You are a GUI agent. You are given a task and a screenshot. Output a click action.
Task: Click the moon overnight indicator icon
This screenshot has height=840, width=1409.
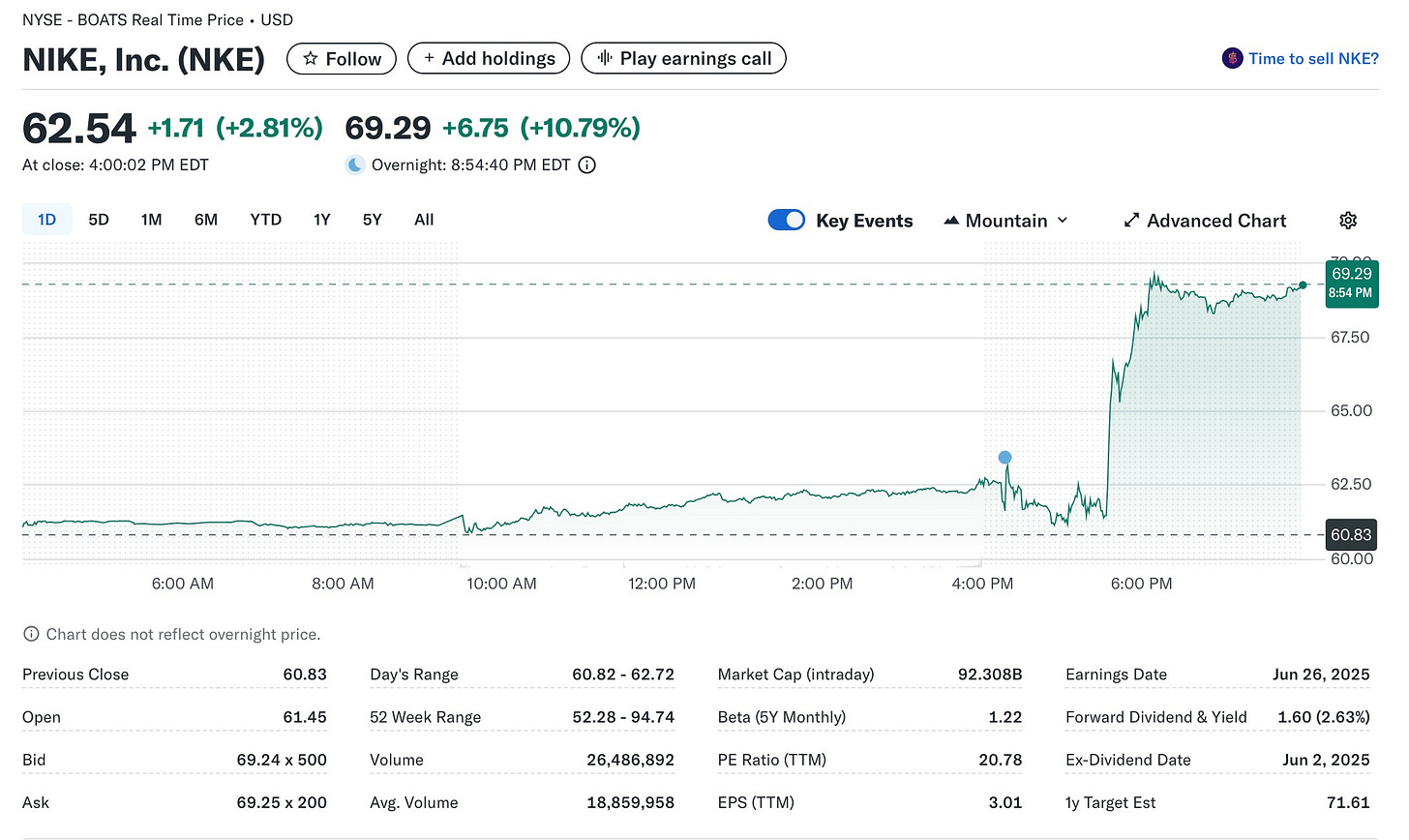pyautogui.click(x=355, y=165)
